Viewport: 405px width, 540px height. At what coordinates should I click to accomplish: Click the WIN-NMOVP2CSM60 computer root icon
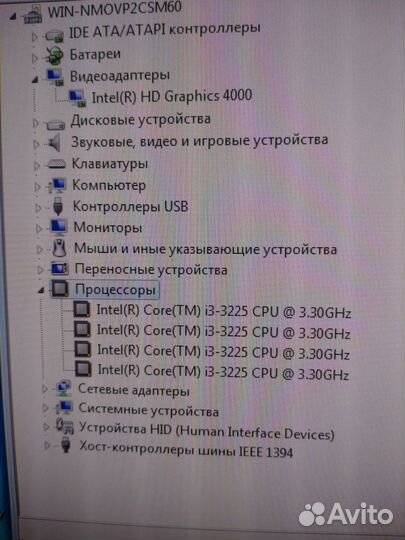point(33,15)
